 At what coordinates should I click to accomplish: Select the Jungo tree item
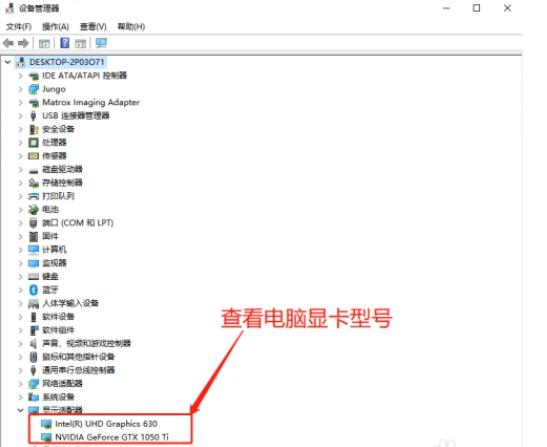pyautogui.click(x=54, y=89)
